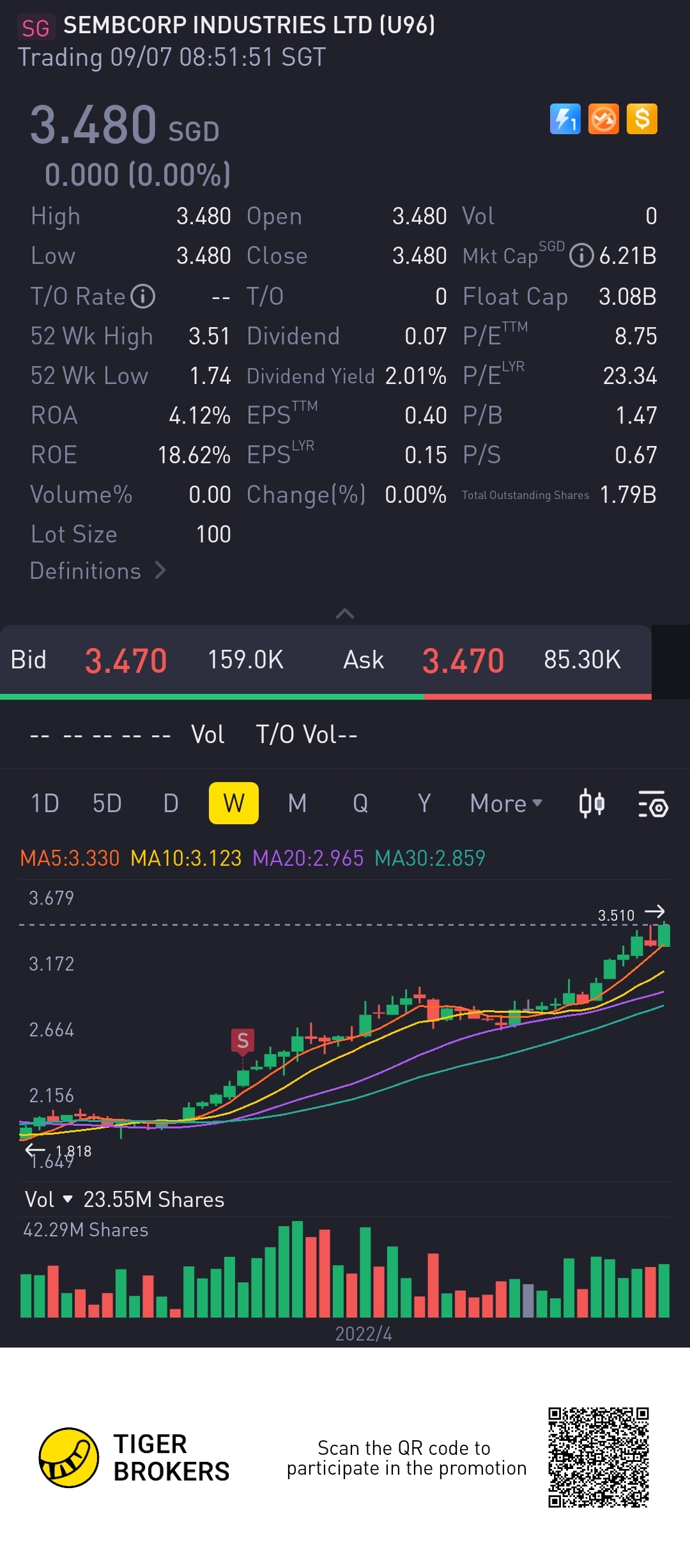Tap the blue lightning bolt quick-trade icon
This screenshot has height=1568, width=690.
coord(565,119)
